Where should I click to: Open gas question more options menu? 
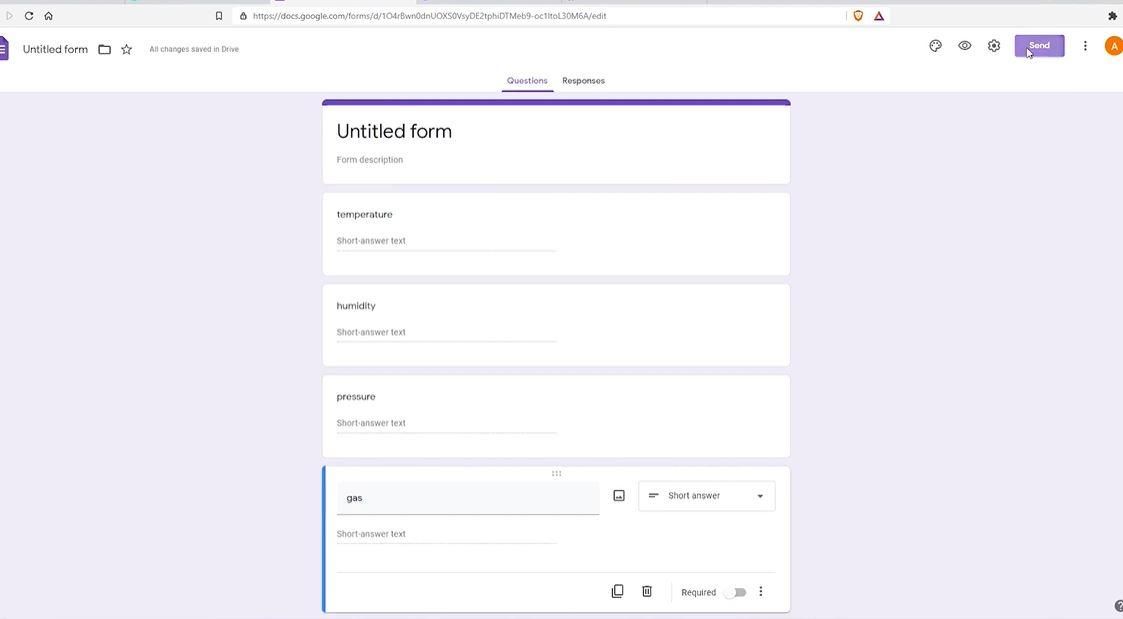(761, 592)
